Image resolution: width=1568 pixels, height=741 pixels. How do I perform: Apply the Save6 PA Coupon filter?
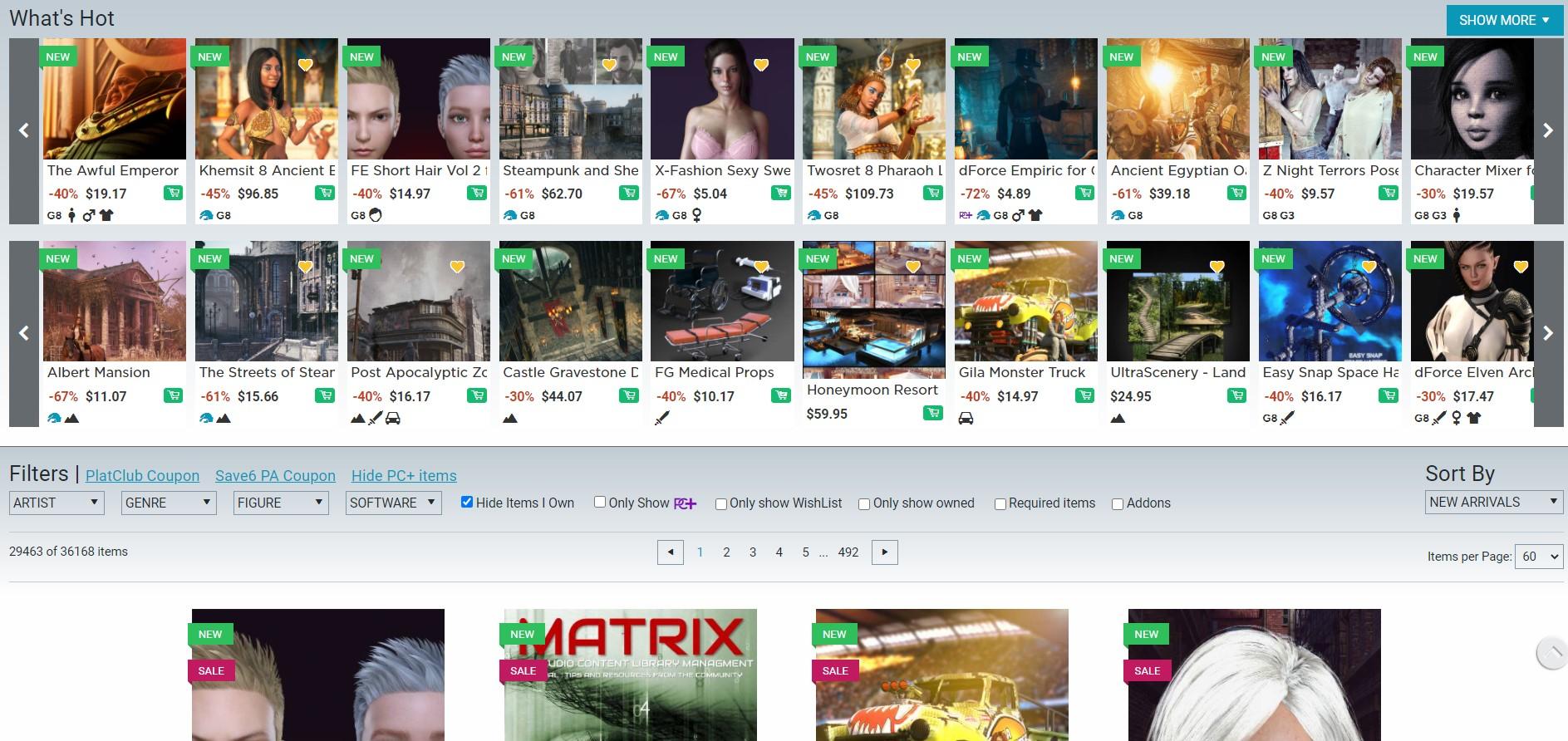(275, 476)
